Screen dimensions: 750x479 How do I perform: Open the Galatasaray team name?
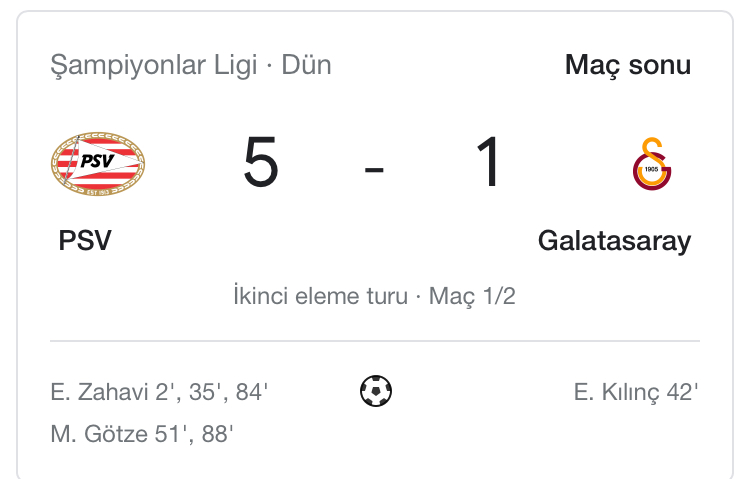click(614, 241)
